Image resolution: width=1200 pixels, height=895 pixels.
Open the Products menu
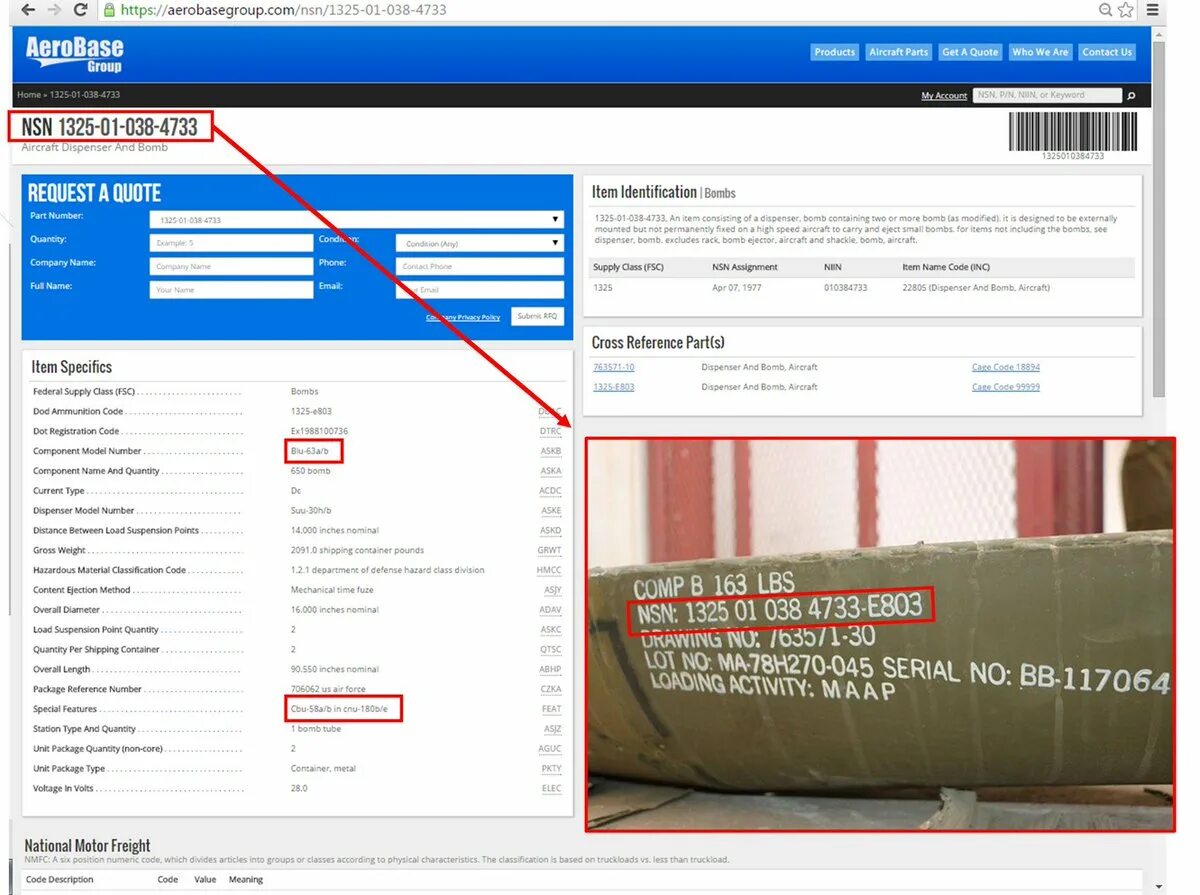click(x=834, y=52)
